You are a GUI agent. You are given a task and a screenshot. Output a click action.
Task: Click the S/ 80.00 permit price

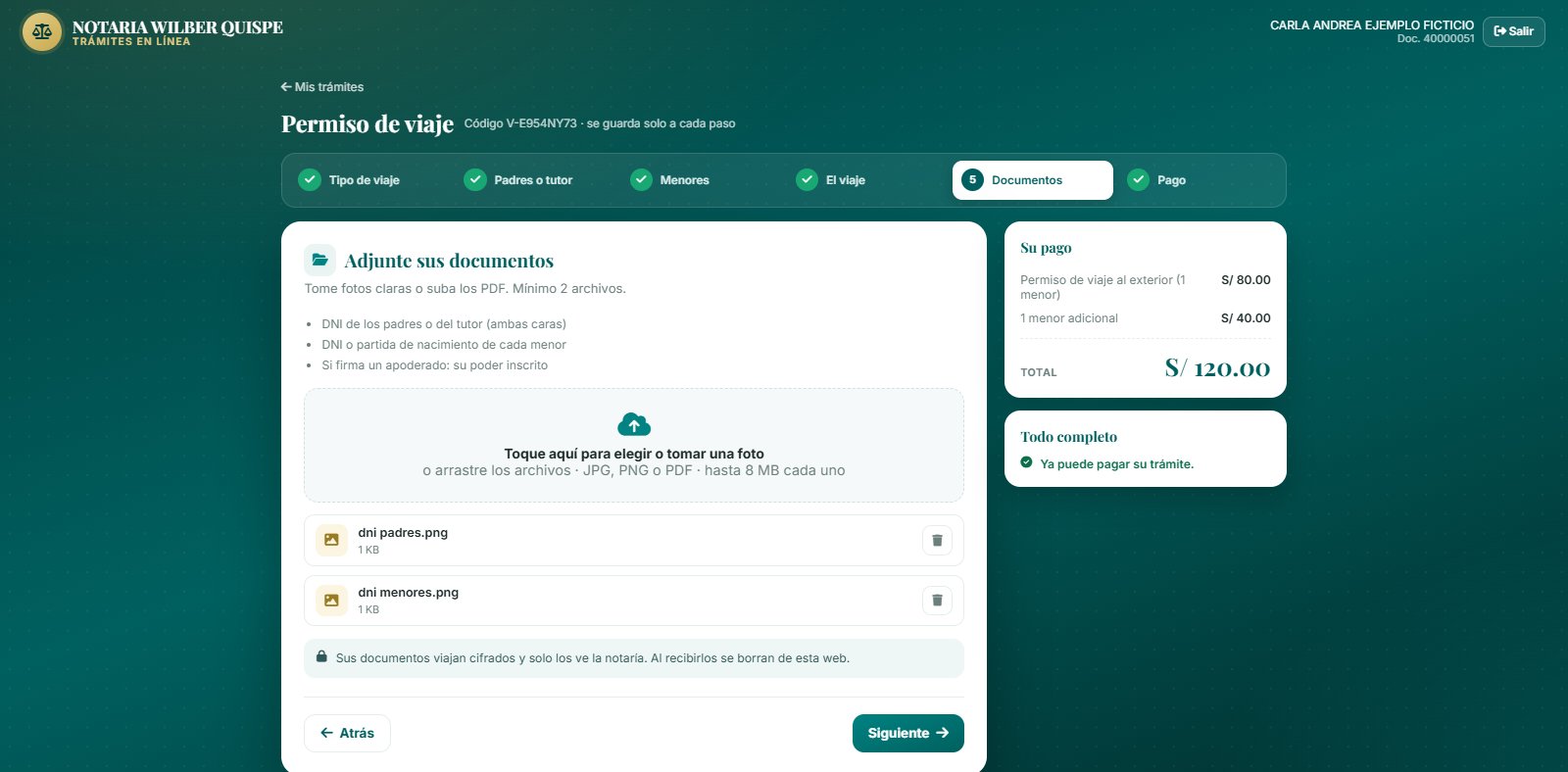tap(1246, 280)
